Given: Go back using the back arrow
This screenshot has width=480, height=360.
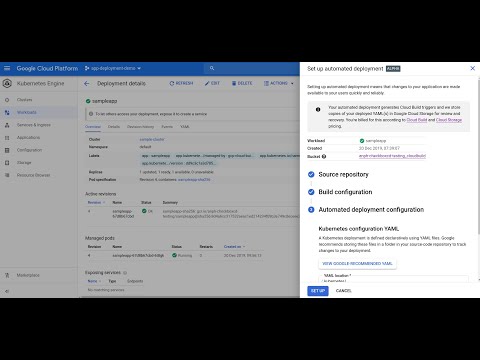Looking at the screenshot, I should [x=87, y=83].
